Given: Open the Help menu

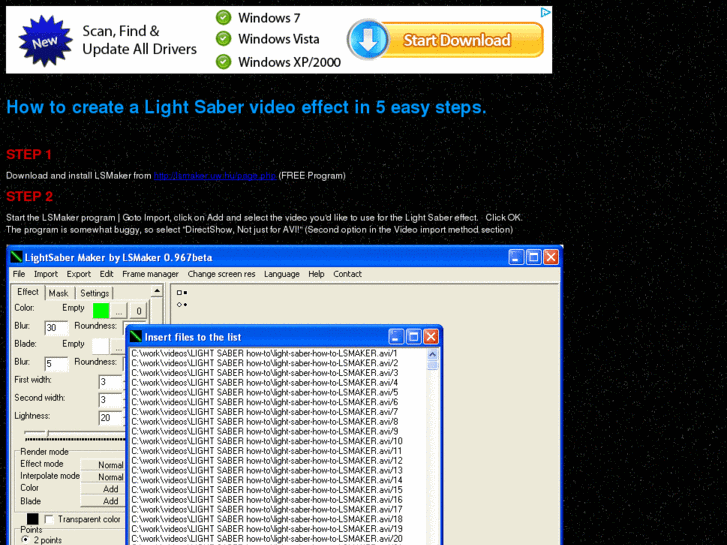Looking at the screenshot, I should (316, 274).
